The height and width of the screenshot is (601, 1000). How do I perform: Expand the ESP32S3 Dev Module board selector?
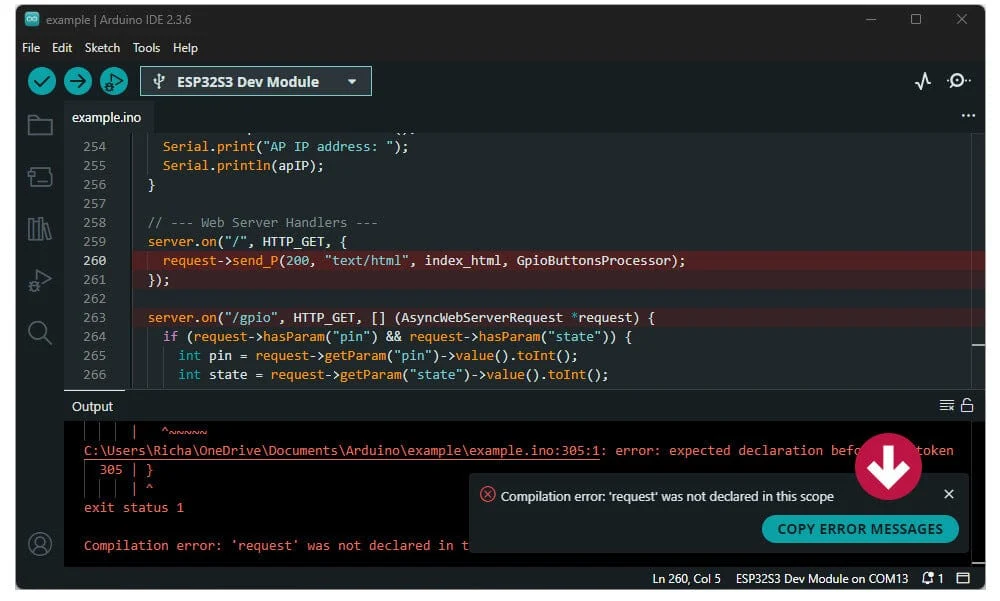tap(256, 82)
